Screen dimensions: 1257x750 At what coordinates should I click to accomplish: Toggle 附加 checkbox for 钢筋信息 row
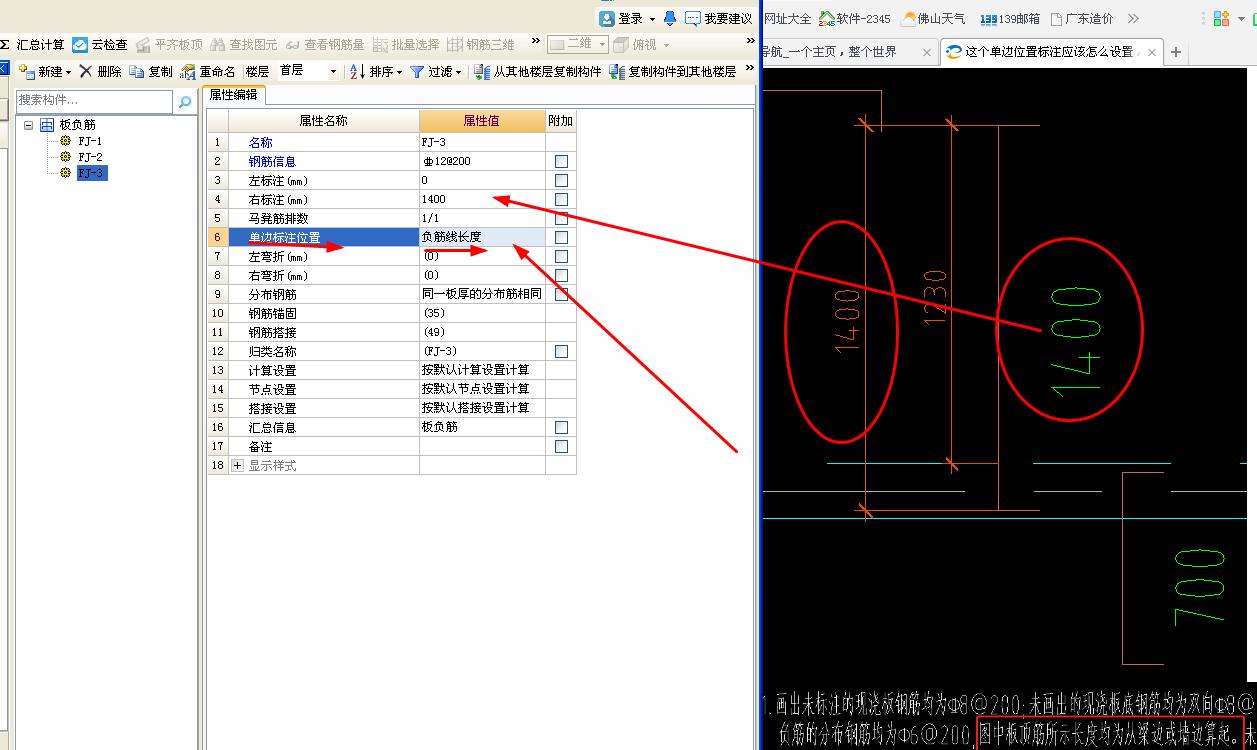click(x=561, y=161)
